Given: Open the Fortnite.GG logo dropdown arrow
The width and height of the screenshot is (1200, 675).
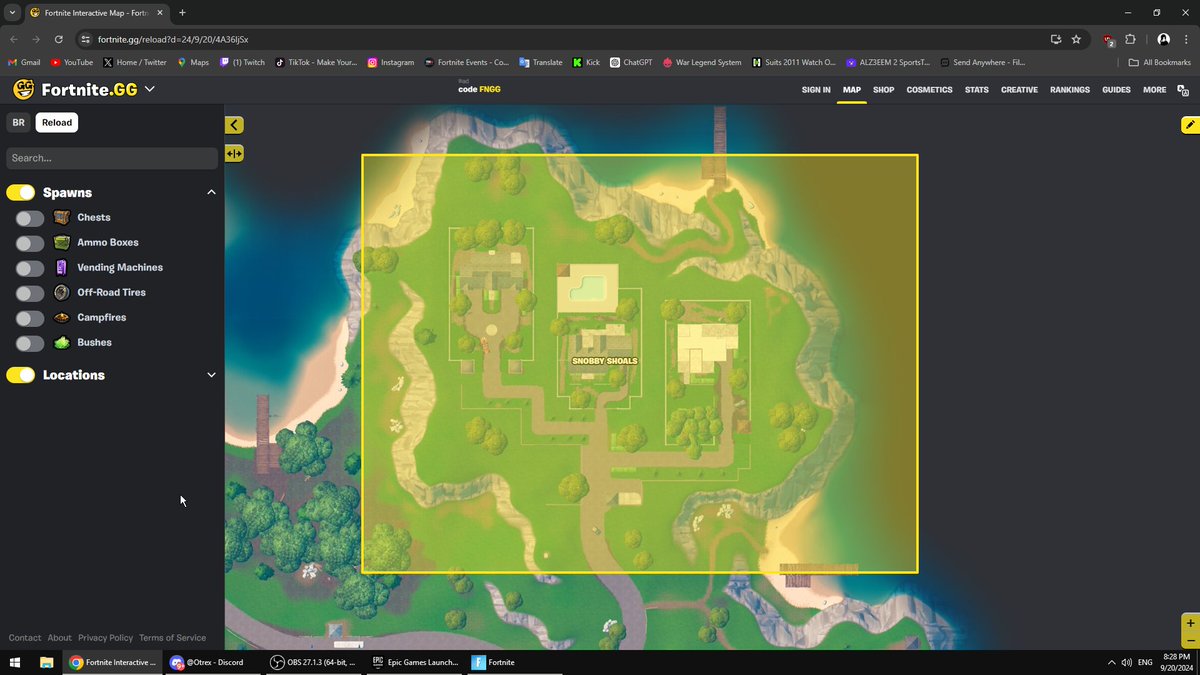Looking at the screenshot, I should tap(150, 89).
